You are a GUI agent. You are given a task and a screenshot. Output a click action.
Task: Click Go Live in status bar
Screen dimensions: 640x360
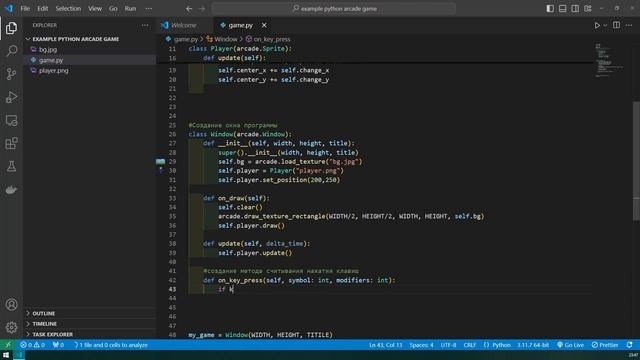tap(571, 345)
